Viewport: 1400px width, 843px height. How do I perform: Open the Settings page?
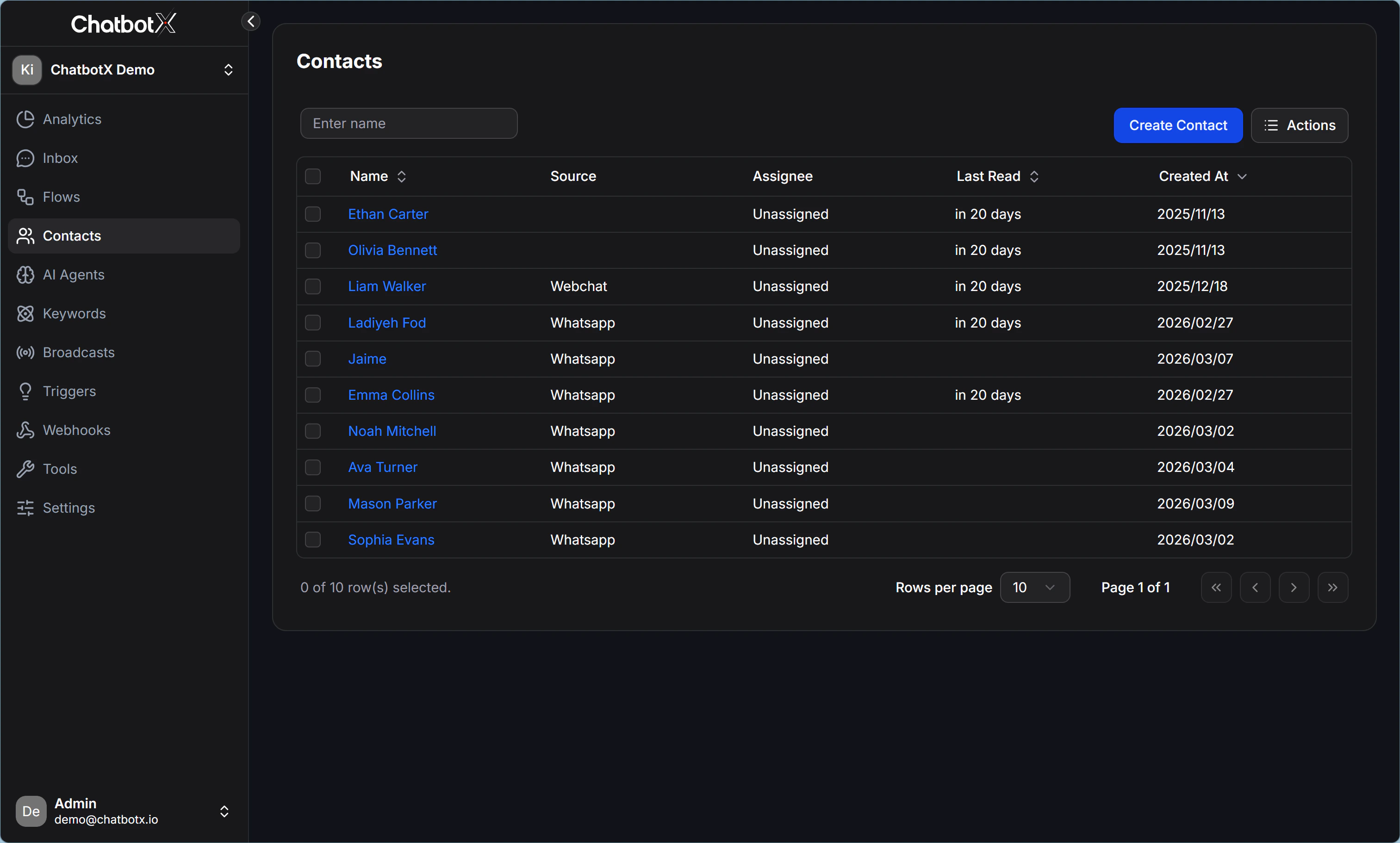124,508
